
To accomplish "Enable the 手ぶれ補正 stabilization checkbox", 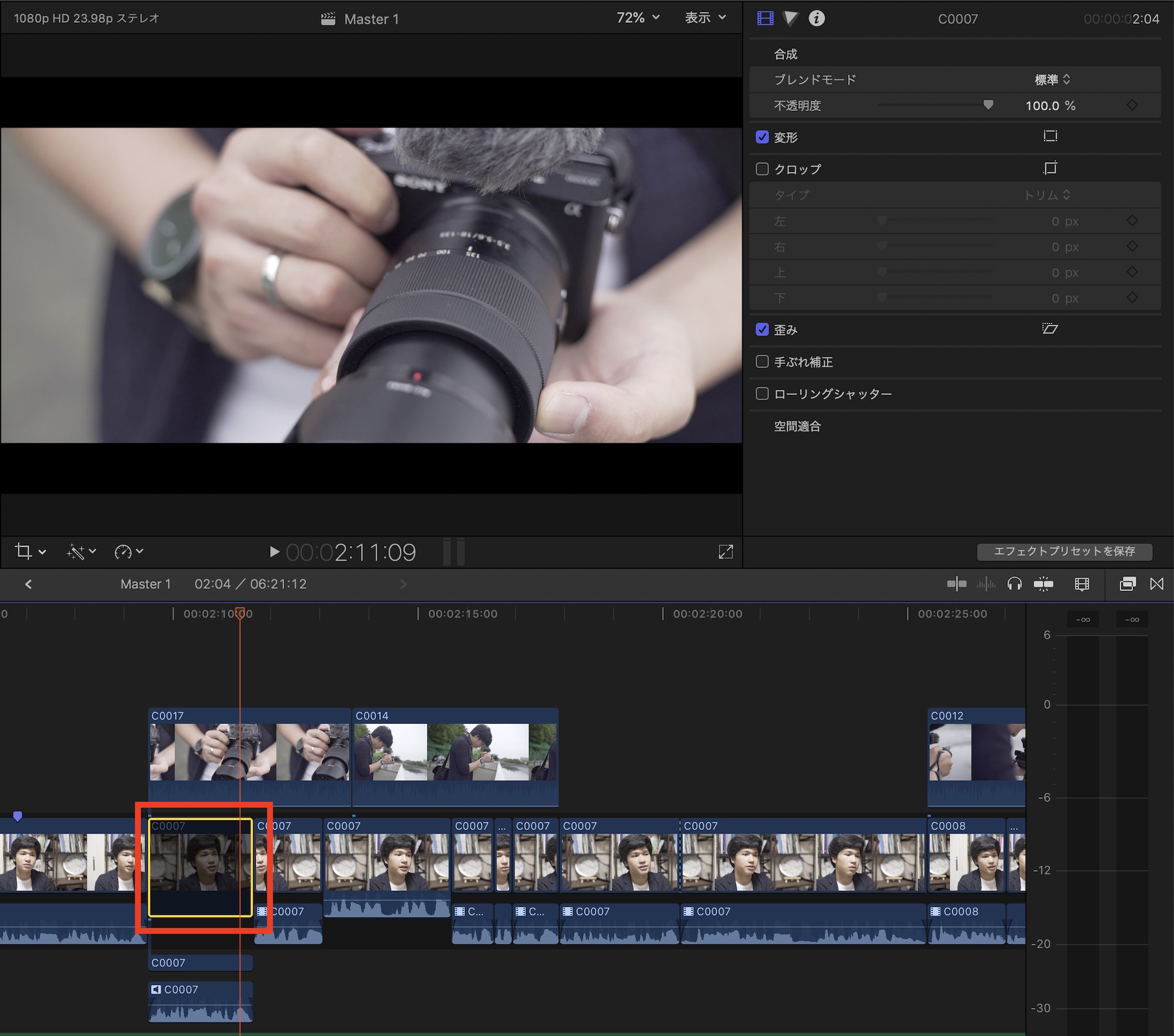I will [x=762, y=362].
